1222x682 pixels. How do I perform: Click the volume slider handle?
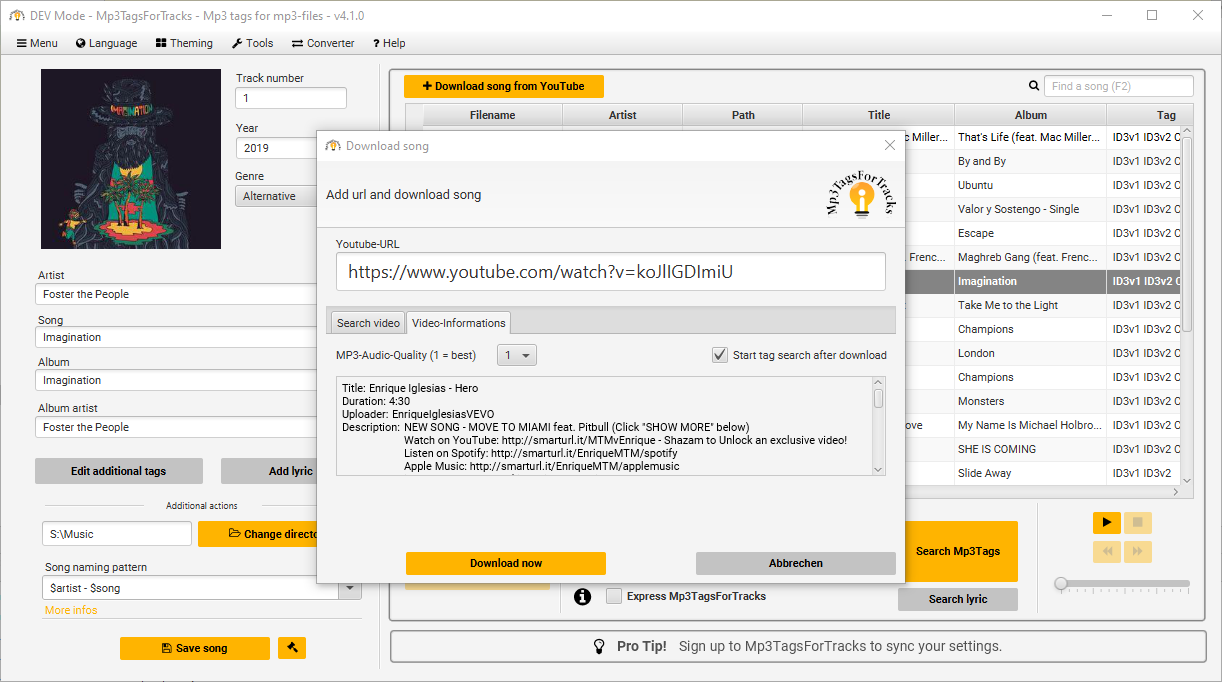1061,583
